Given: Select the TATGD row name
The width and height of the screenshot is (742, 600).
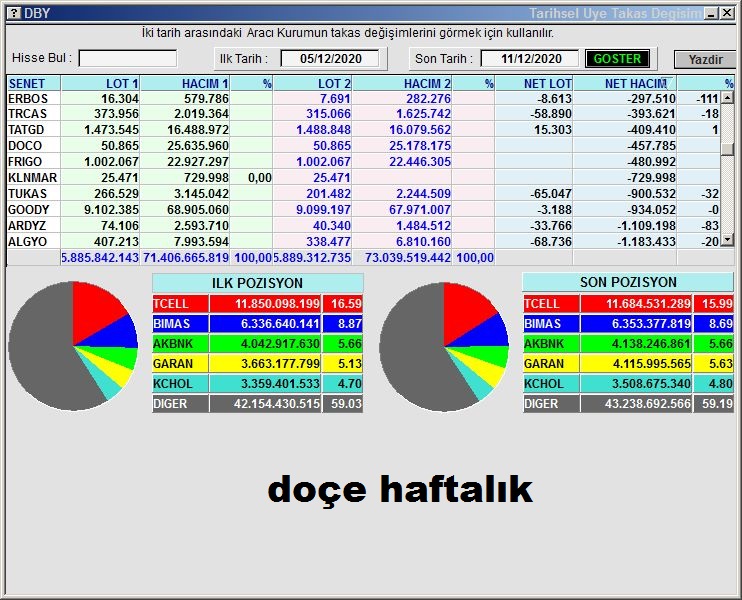Looking at the screenshot, I should (26, 130).
